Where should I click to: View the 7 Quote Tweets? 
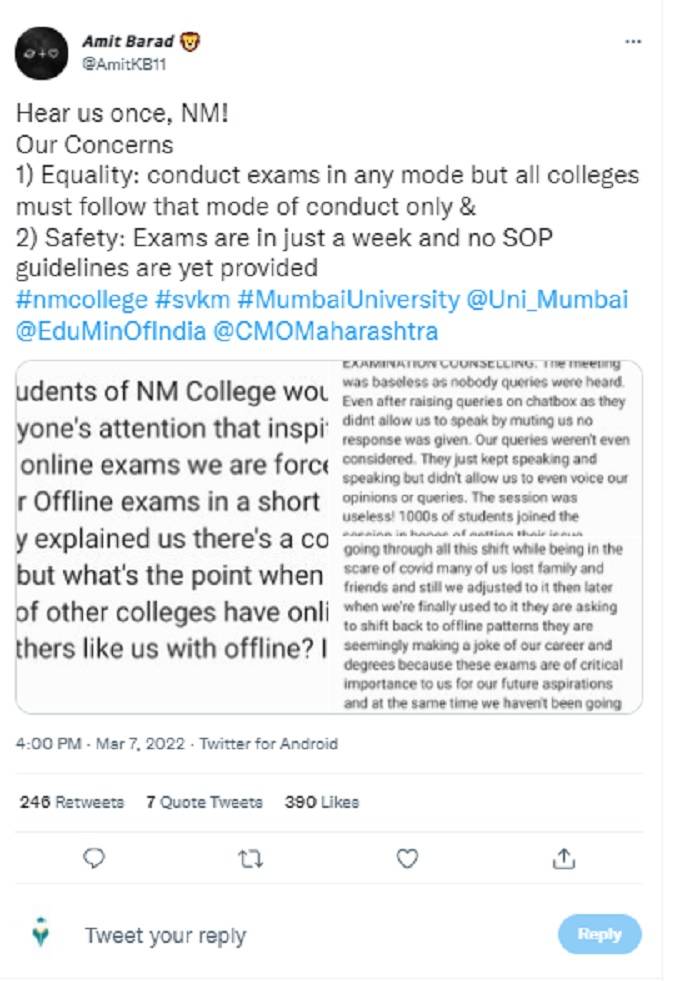tap(204, 802)
